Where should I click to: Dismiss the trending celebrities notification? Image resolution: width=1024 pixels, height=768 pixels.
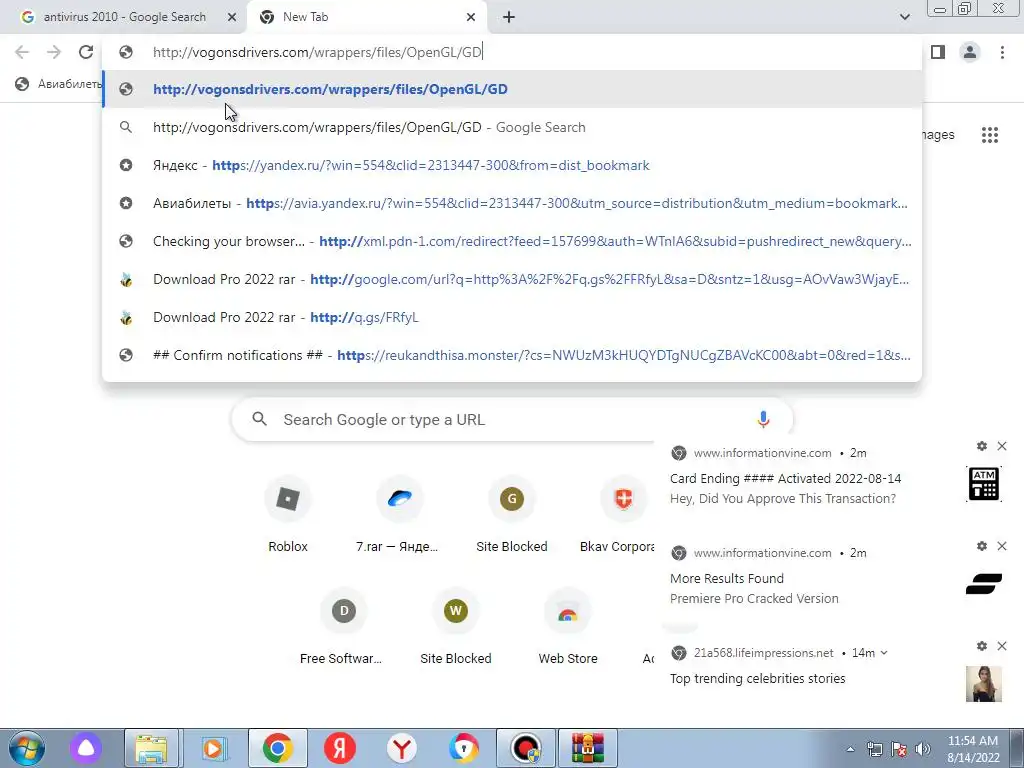(x=1002, y=646)
